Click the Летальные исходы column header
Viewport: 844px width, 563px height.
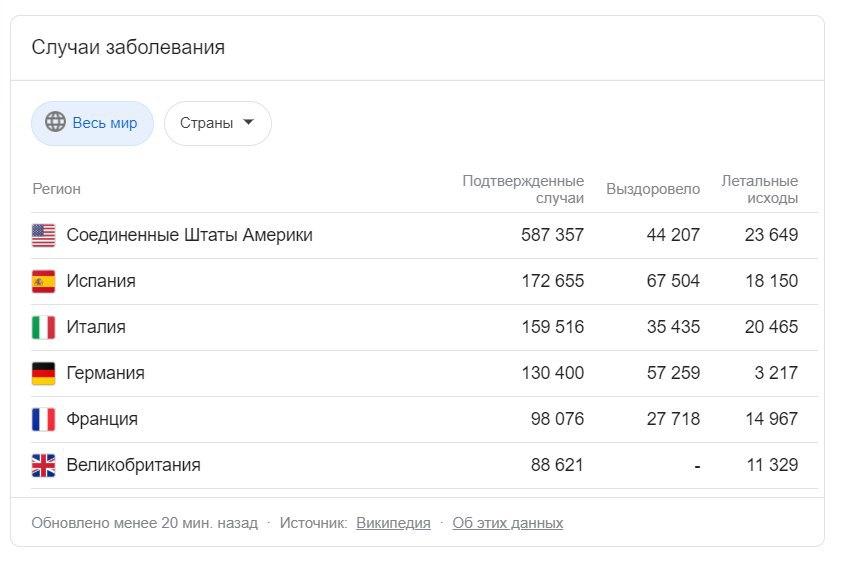(759, 189)
